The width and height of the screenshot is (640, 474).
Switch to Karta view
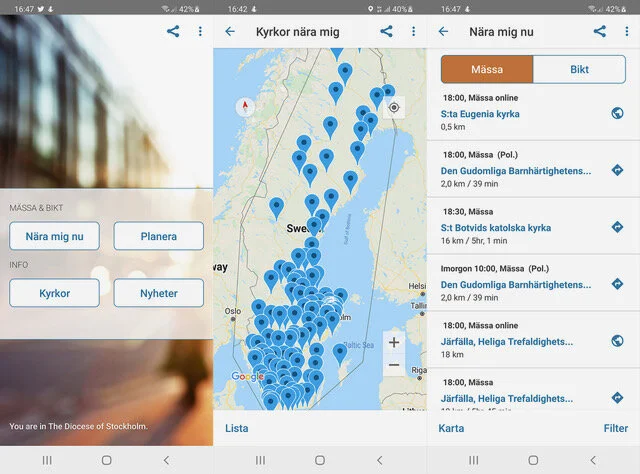coord(451,428)
